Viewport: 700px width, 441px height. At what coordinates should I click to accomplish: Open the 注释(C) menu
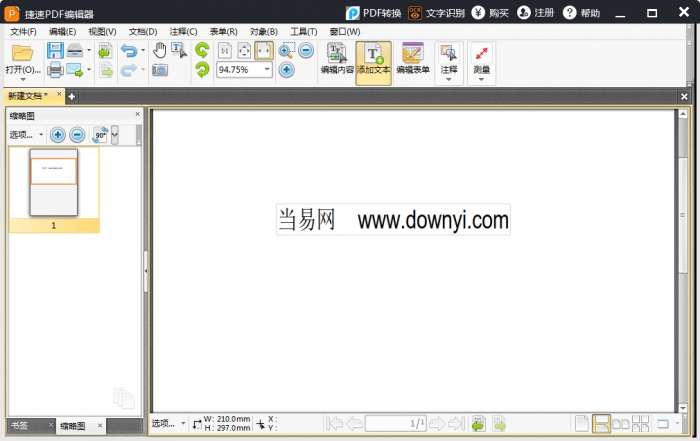click(x=183, y=32)
